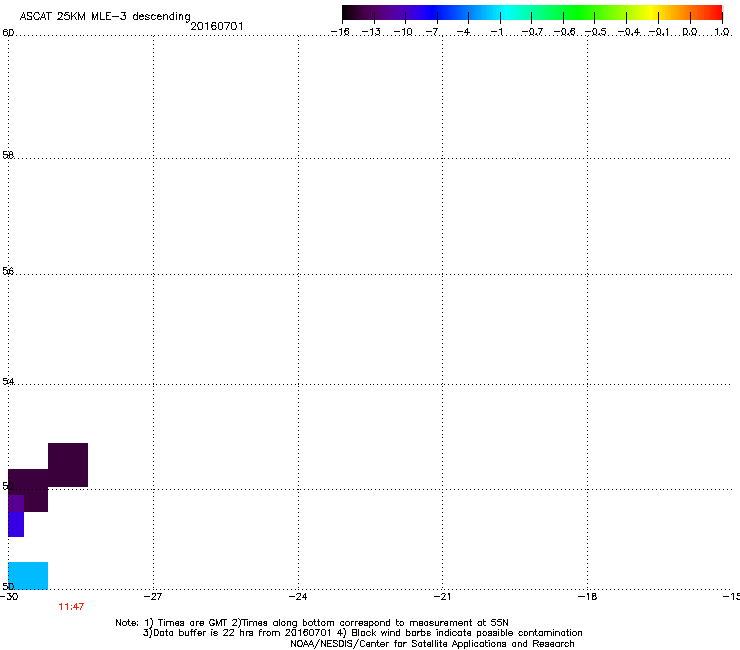Click the note line 'Times are GMT'
740x650 pixels.
coord(312,623)
